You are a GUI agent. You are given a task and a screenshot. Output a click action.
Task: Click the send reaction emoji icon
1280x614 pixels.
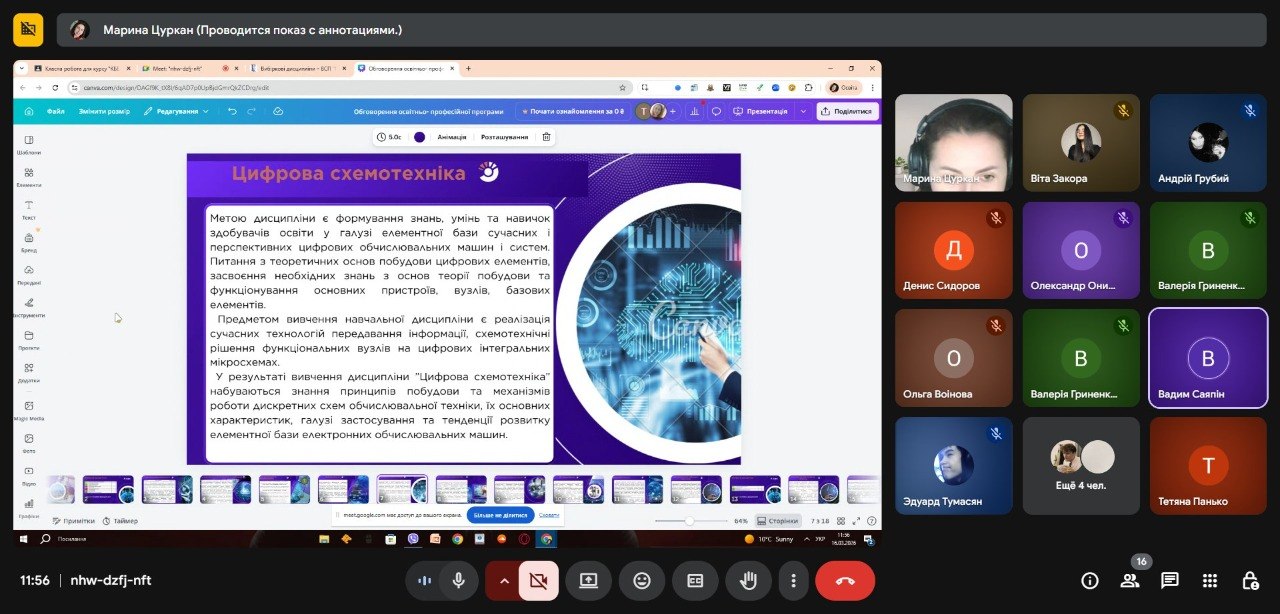tap(641, 580)
